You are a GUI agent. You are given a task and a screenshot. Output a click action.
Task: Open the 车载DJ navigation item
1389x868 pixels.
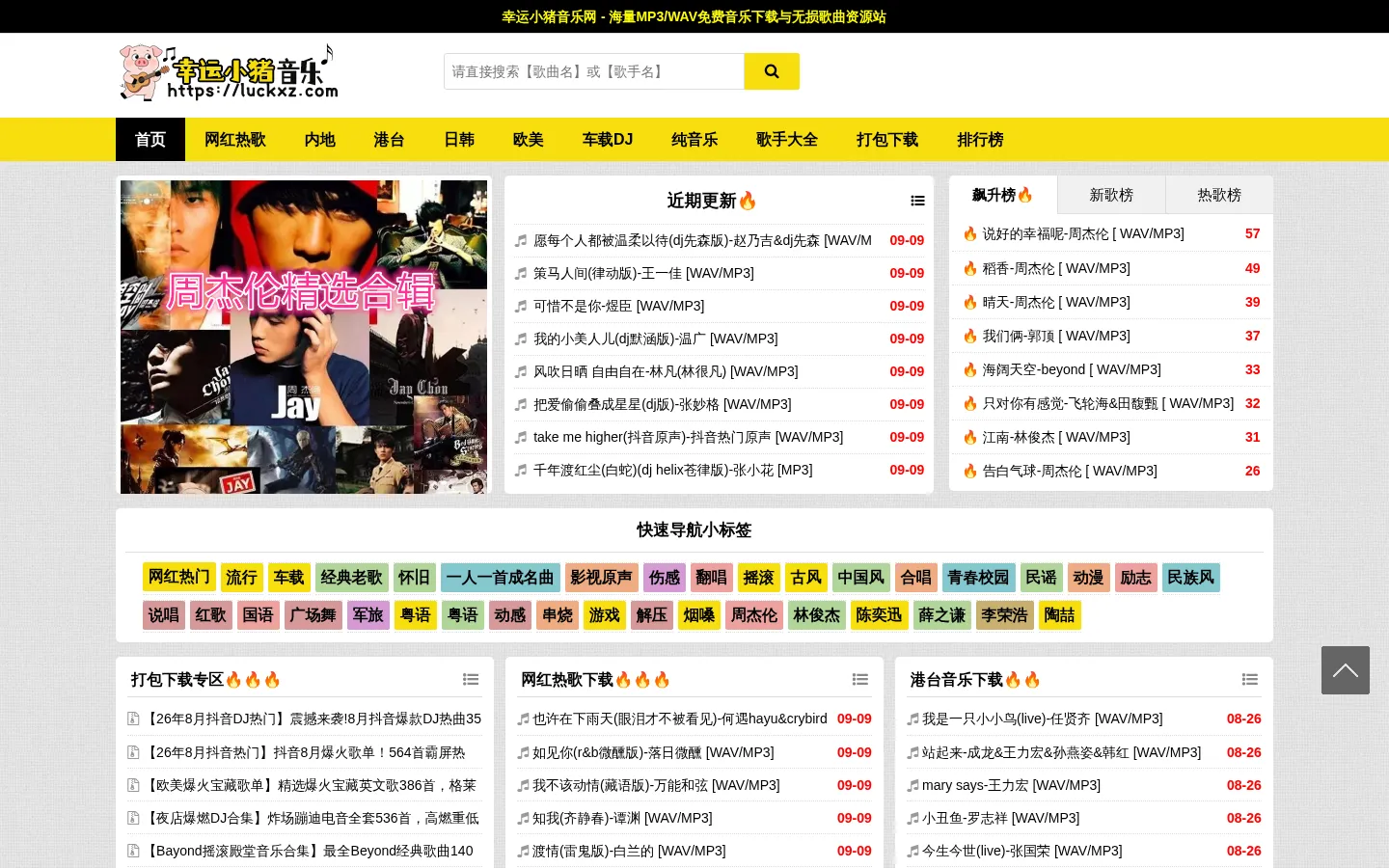tap(608, 140)
